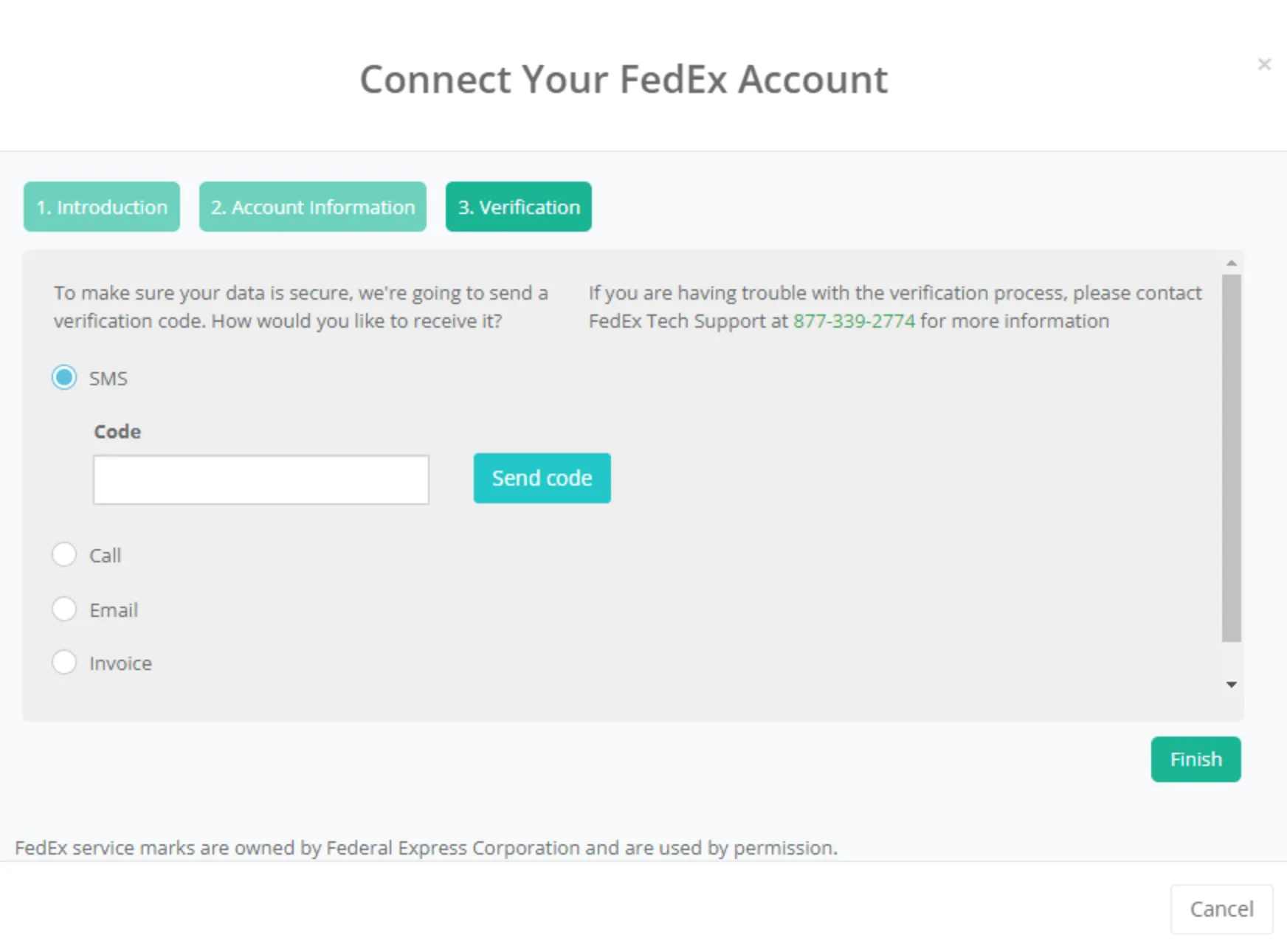Choose SMS as verification method

coord(64,377)
